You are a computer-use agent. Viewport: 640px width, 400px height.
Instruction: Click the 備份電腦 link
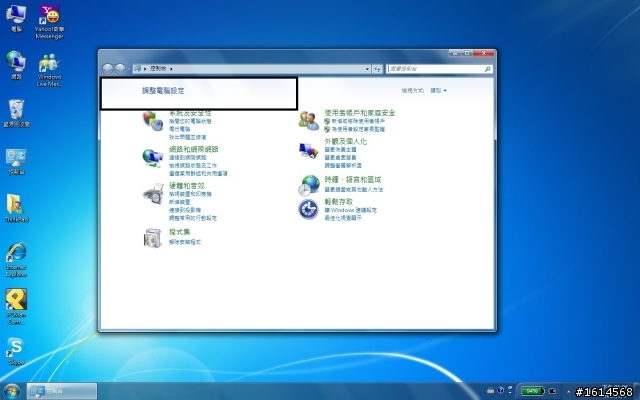(x=180, y=129)
